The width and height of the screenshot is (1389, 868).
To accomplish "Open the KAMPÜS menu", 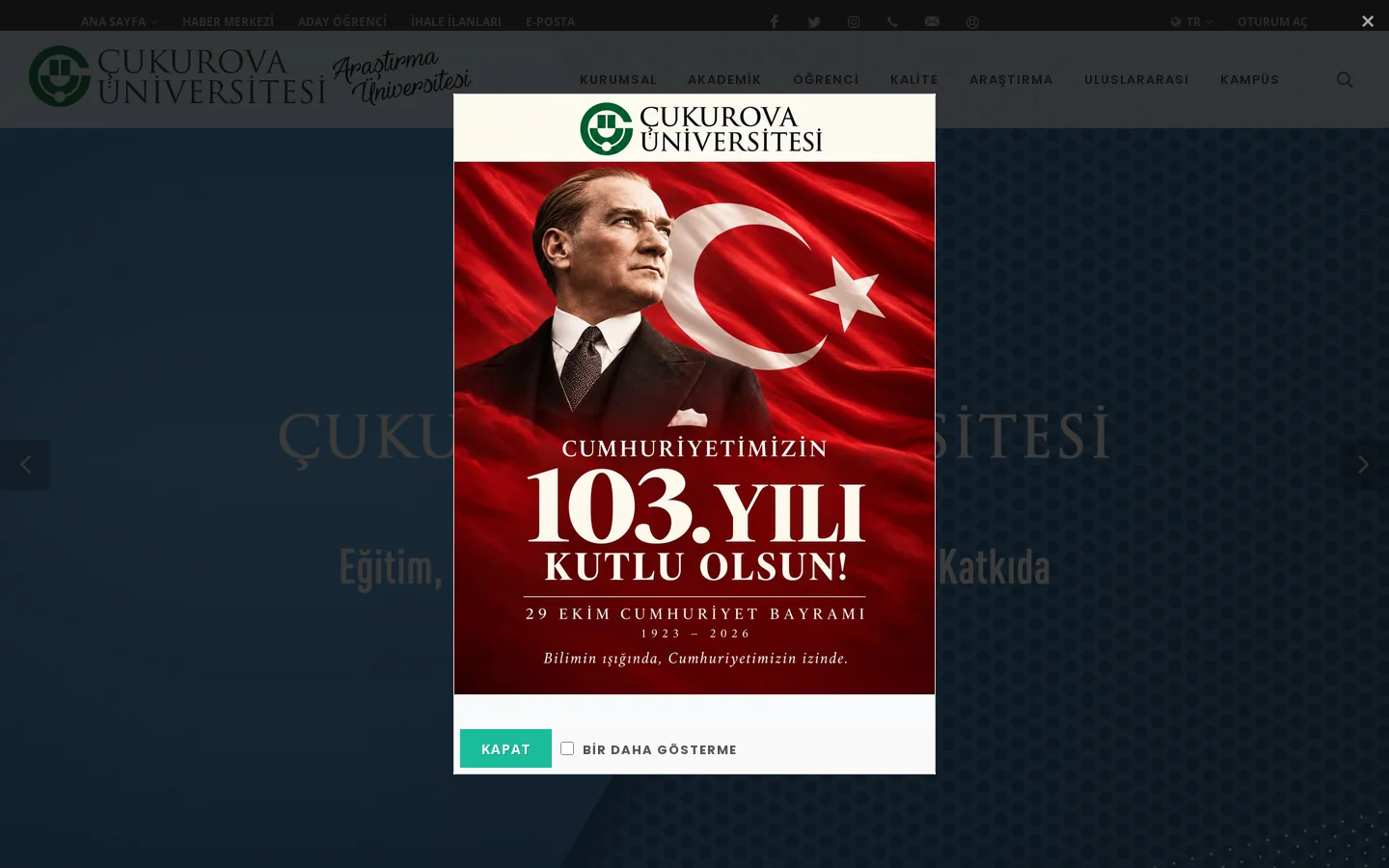I will (1249, 79).
